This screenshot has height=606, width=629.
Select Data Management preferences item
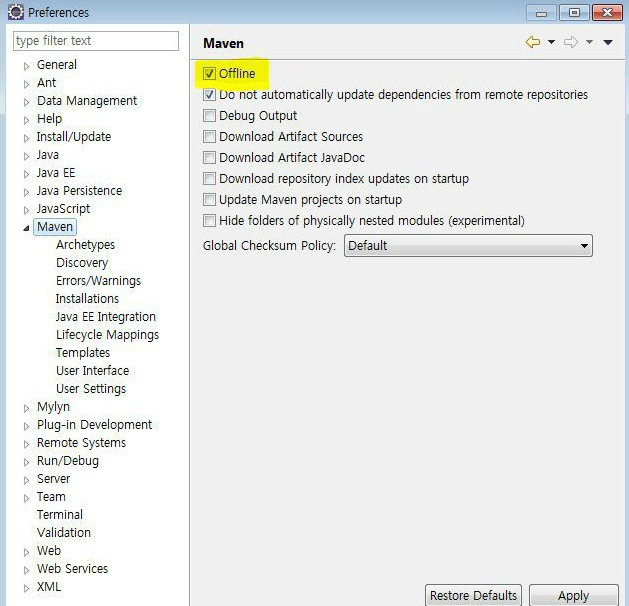[87, 101]
